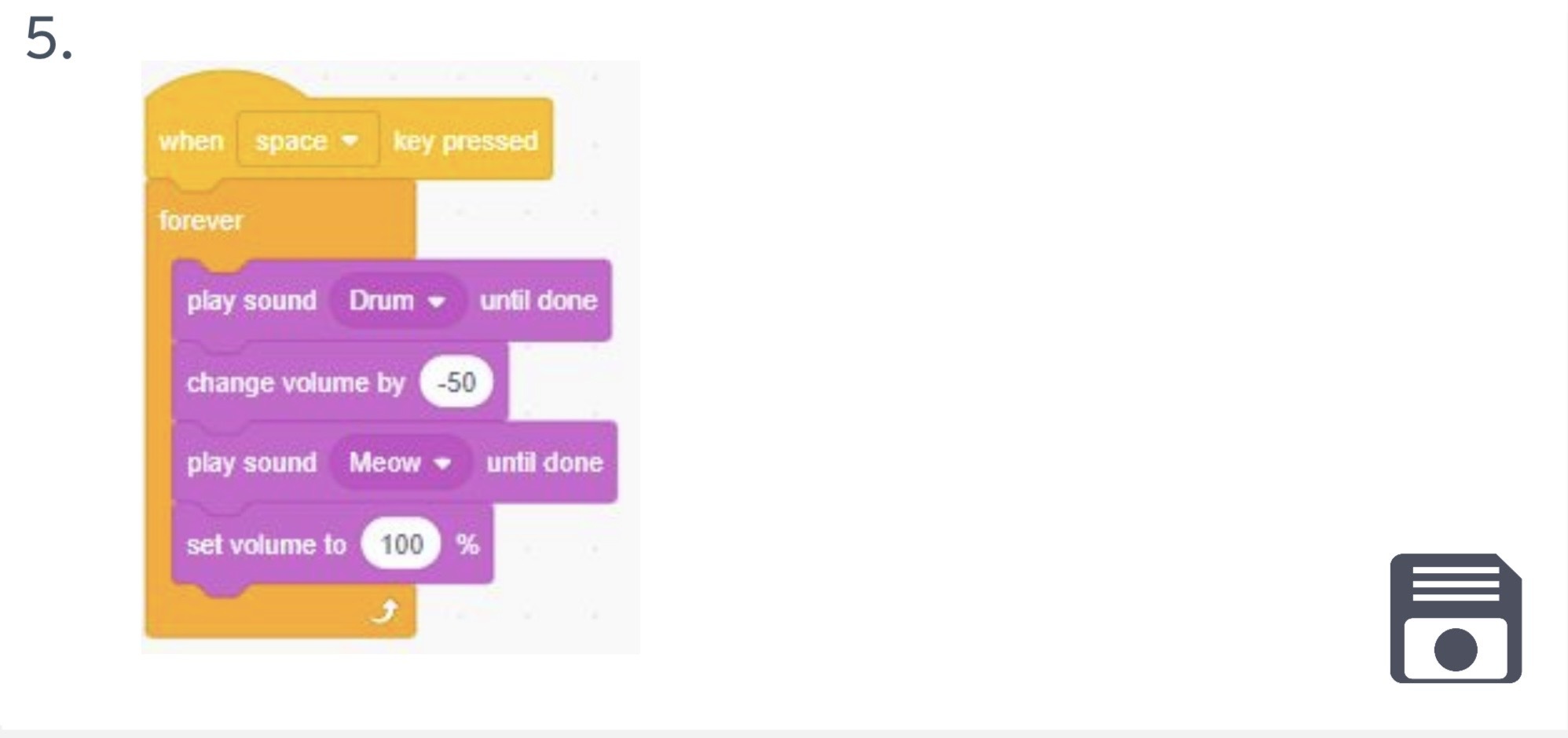The width and height of the screenshot is (1568, 738).
Task: Click the floppy disk save icon
Action: pos(1455,618)
